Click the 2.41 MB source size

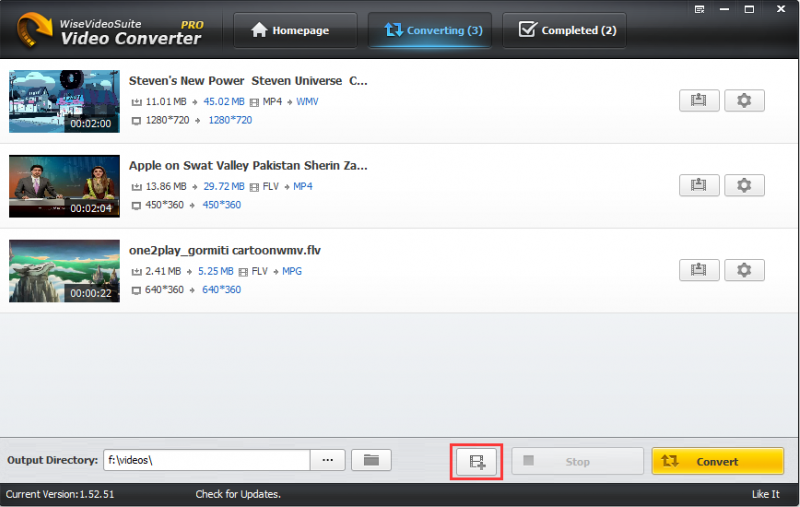coord(163,271)
